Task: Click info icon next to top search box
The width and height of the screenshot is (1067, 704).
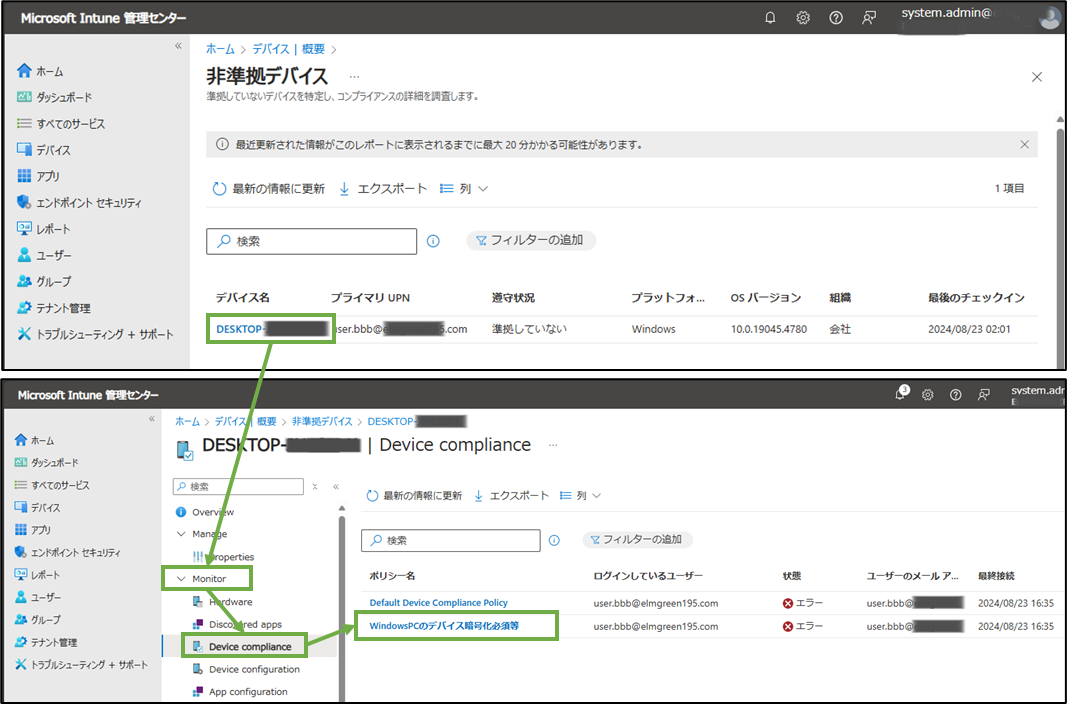Action: [x=433, y=241]
